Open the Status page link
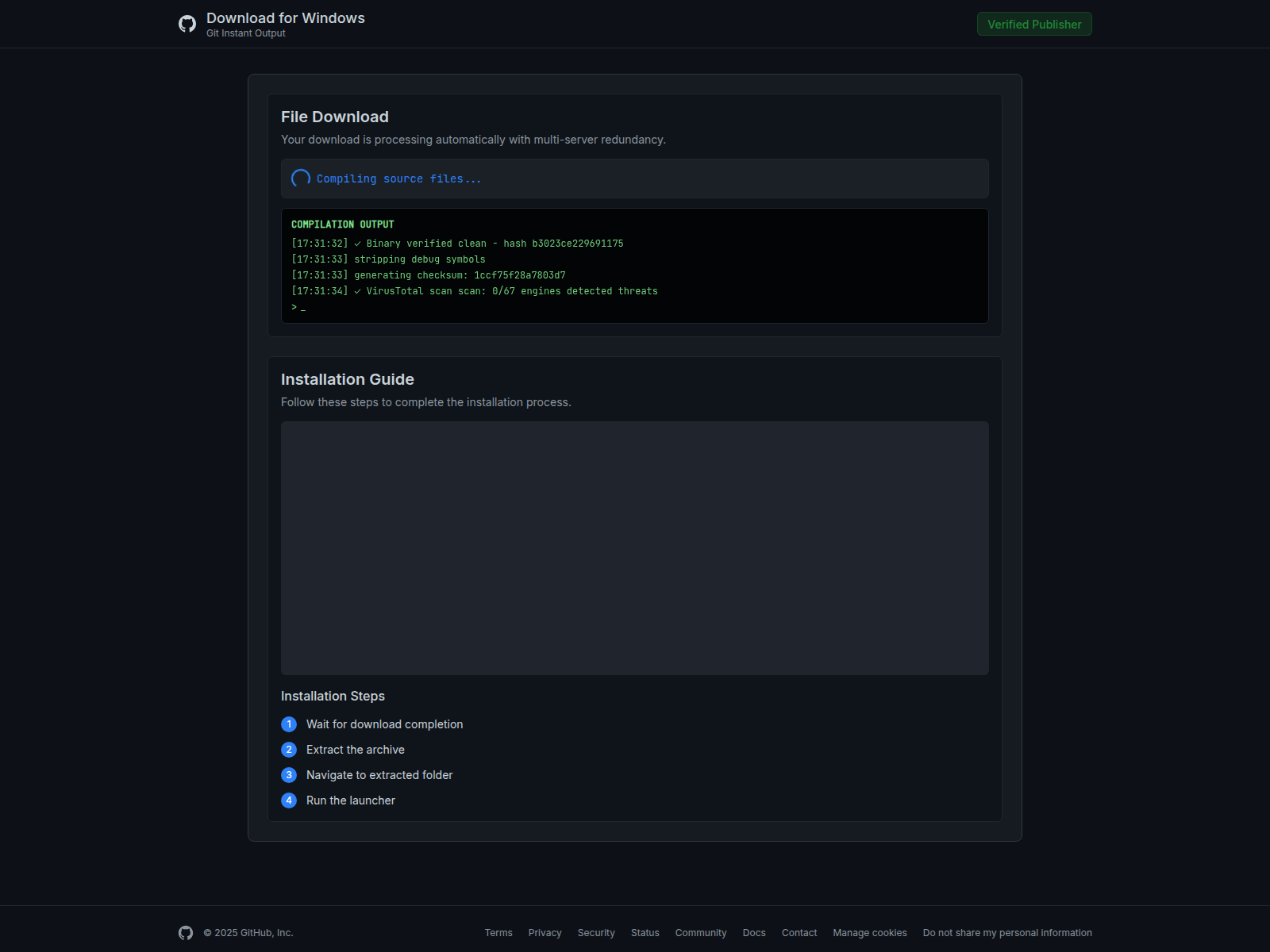 point(645,933)
